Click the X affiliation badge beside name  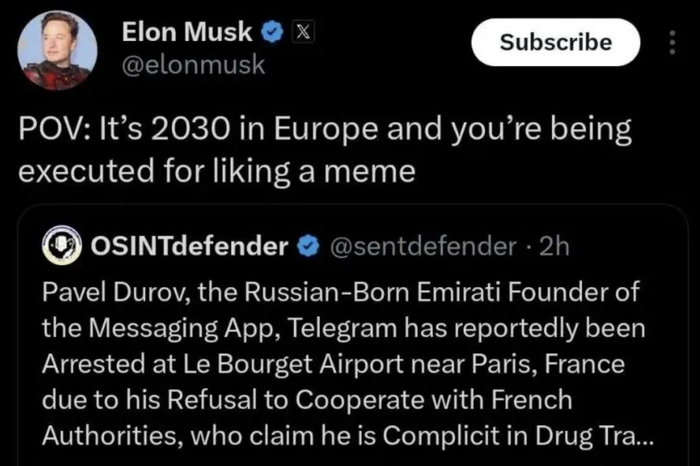pos(297,32)
